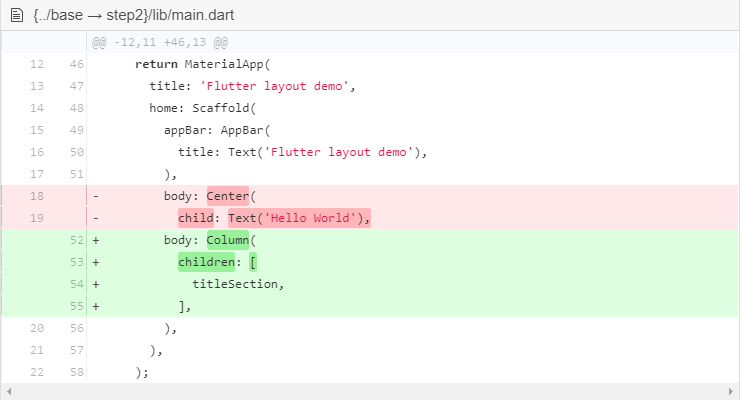Click the 'titleSection,' added line
Screen dimensions: 740x400
pyautogui.click(x=238, y=284)
